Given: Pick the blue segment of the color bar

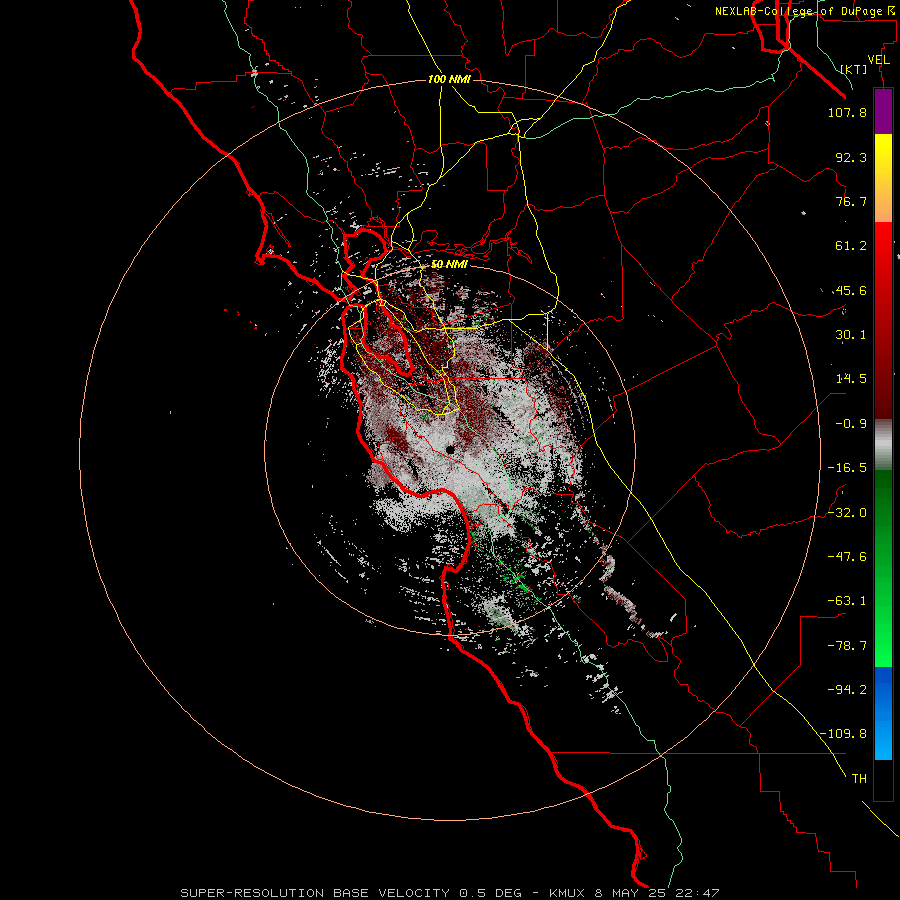Looking at the screenshot, I should point(883,713).
